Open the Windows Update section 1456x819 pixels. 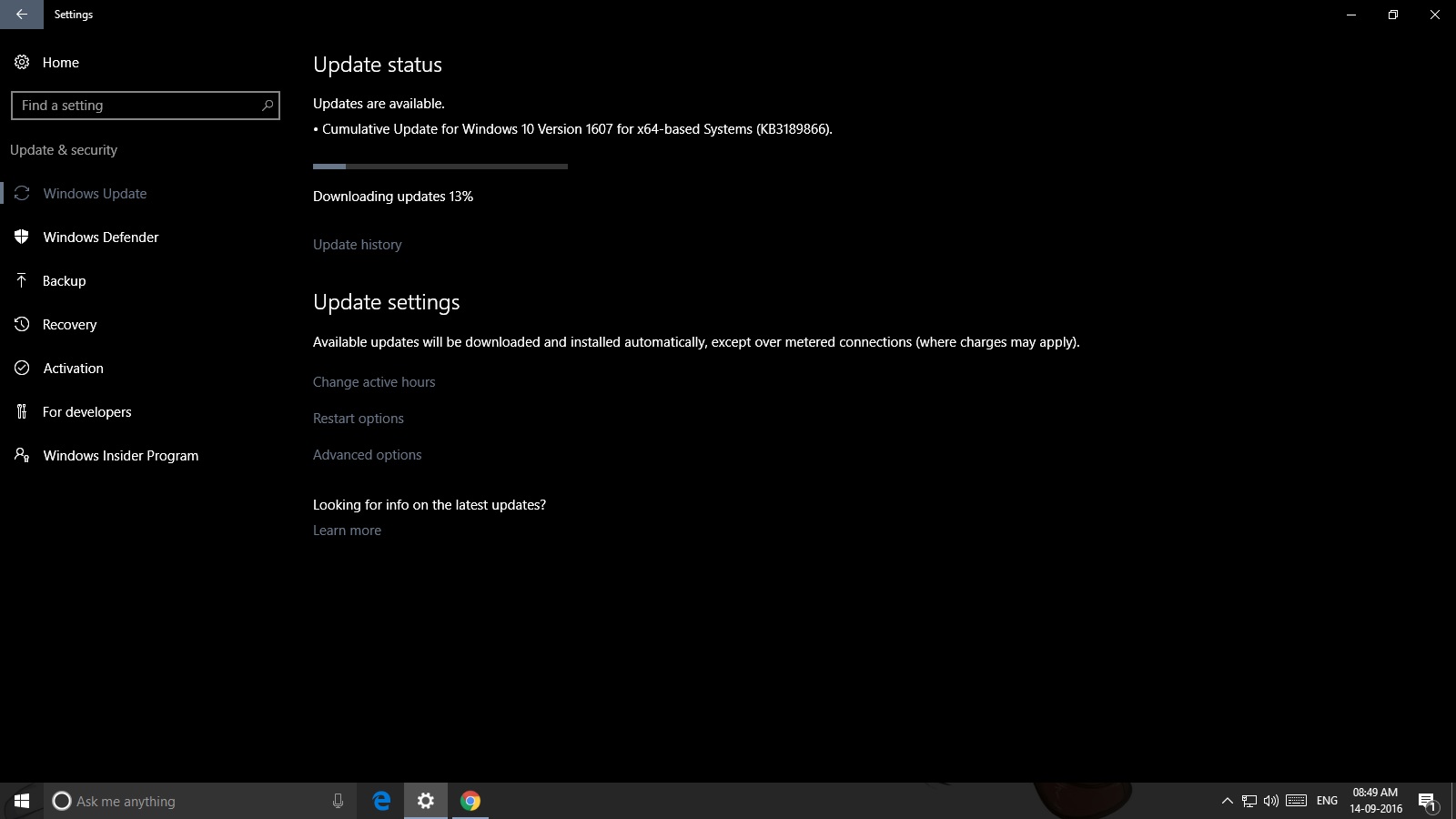95,193
